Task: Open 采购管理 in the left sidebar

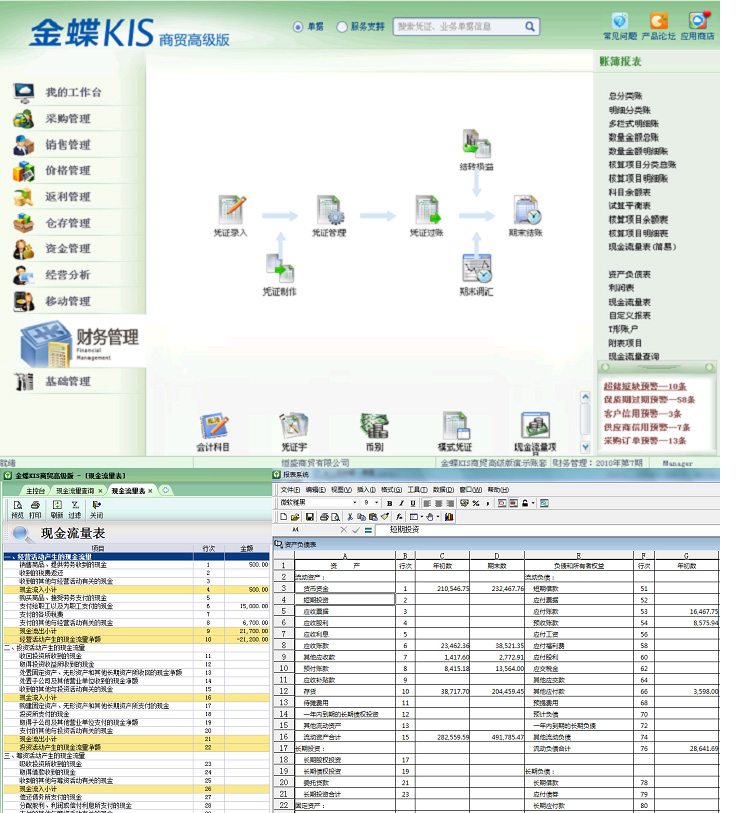Action: [x=68, y=119]
